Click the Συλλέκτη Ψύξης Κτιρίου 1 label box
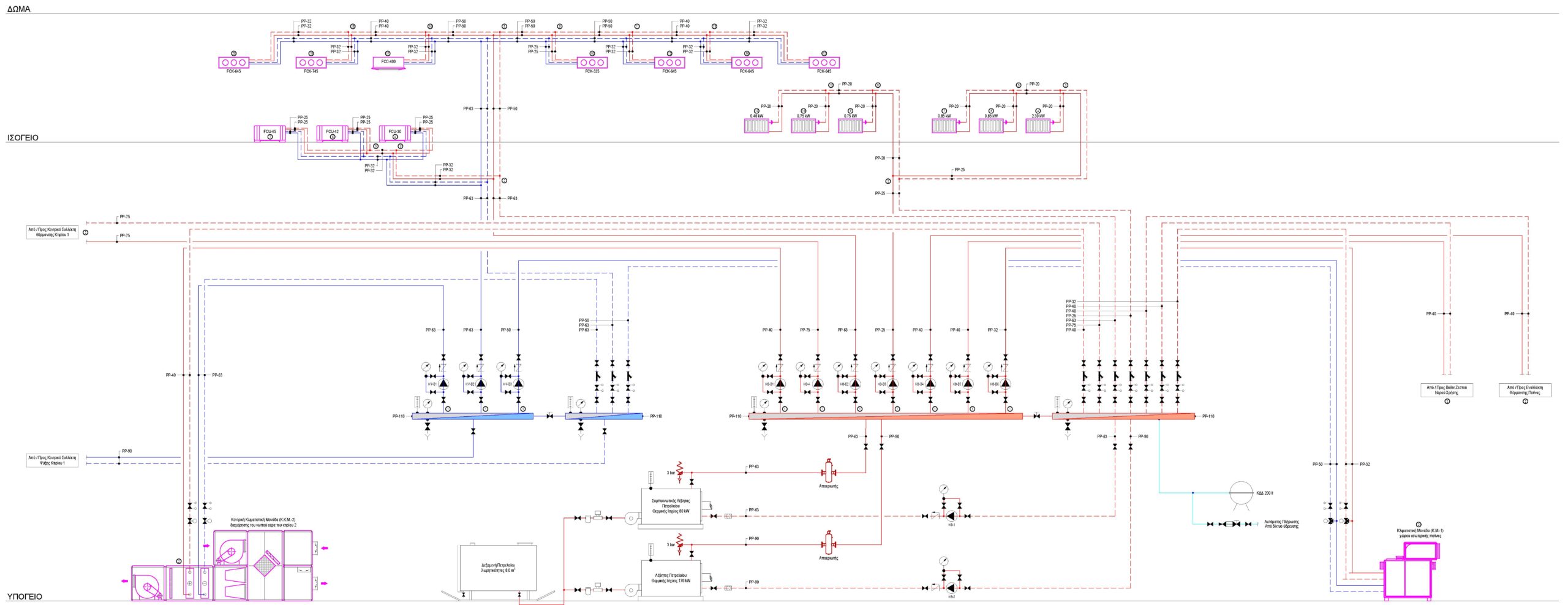The height and width of the screenshot is (605, 1568). 53,460
